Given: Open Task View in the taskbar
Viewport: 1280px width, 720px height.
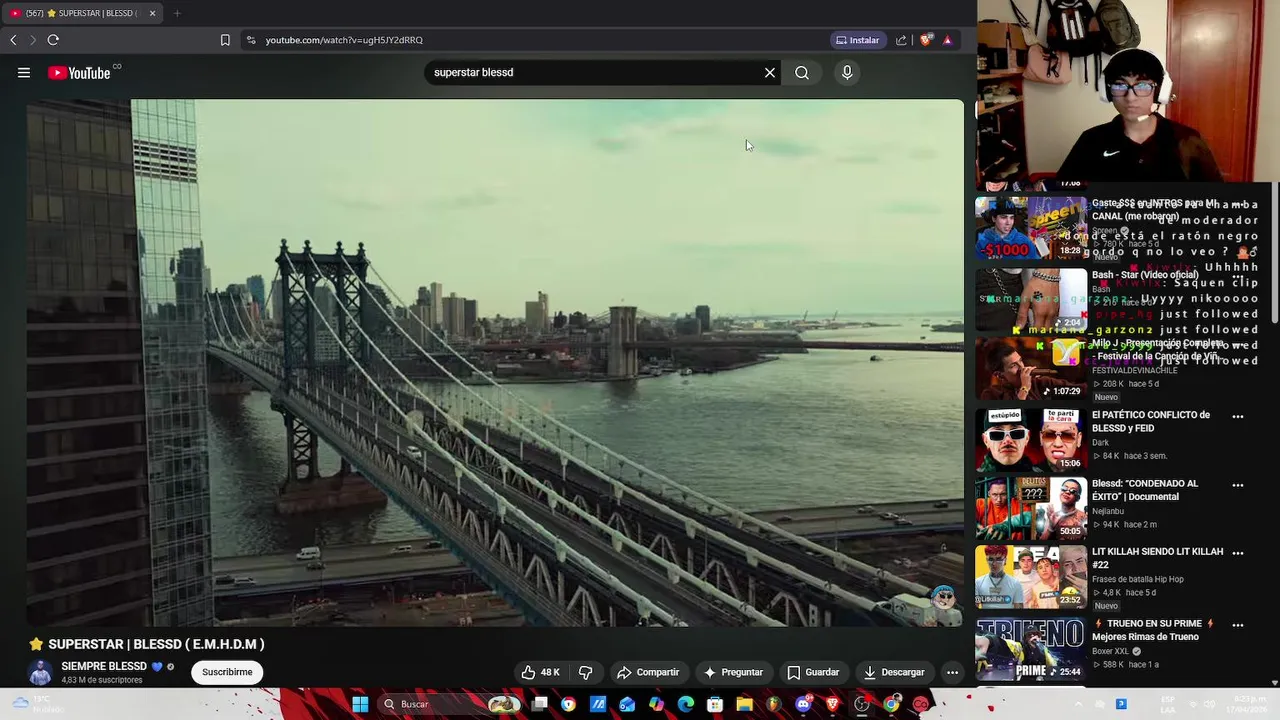Looking at the screenshot, I should click(x=540, y=704).
